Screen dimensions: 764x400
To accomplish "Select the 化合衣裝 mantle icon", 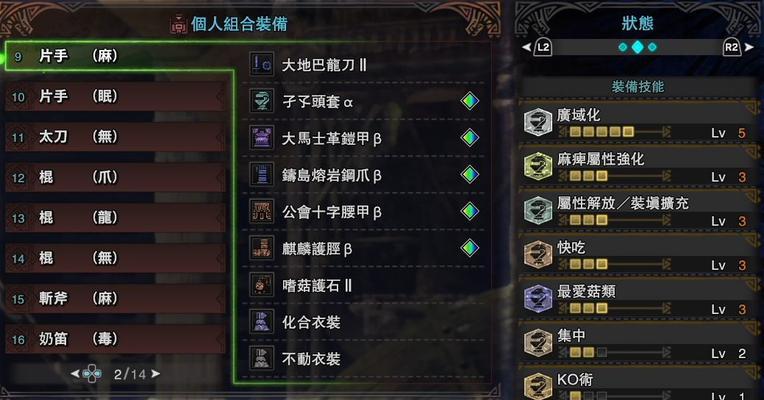I will click(x=262, y=322).
